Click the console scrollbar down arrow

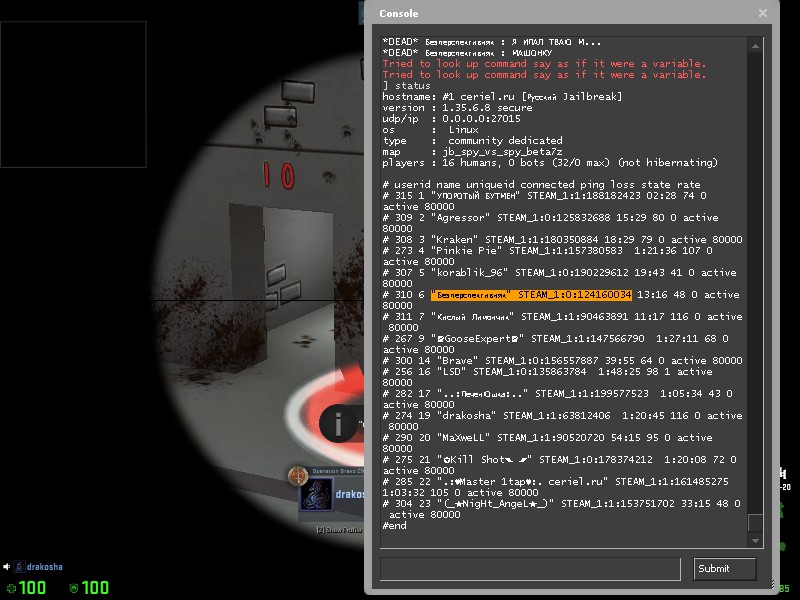pos(756,540)
